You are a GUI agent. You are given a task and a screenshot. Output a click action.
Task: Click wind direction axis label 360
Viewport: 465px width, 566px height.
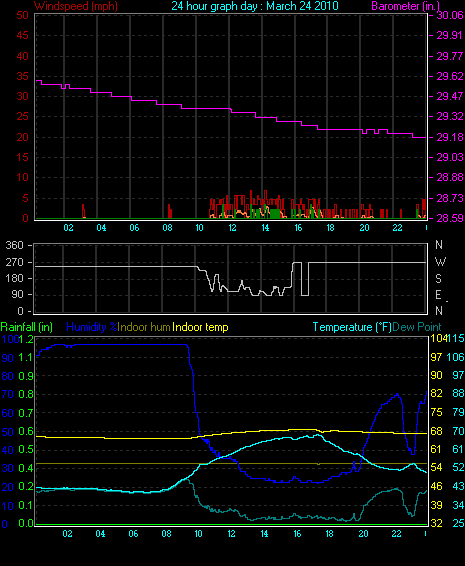(x=14, y=245)
